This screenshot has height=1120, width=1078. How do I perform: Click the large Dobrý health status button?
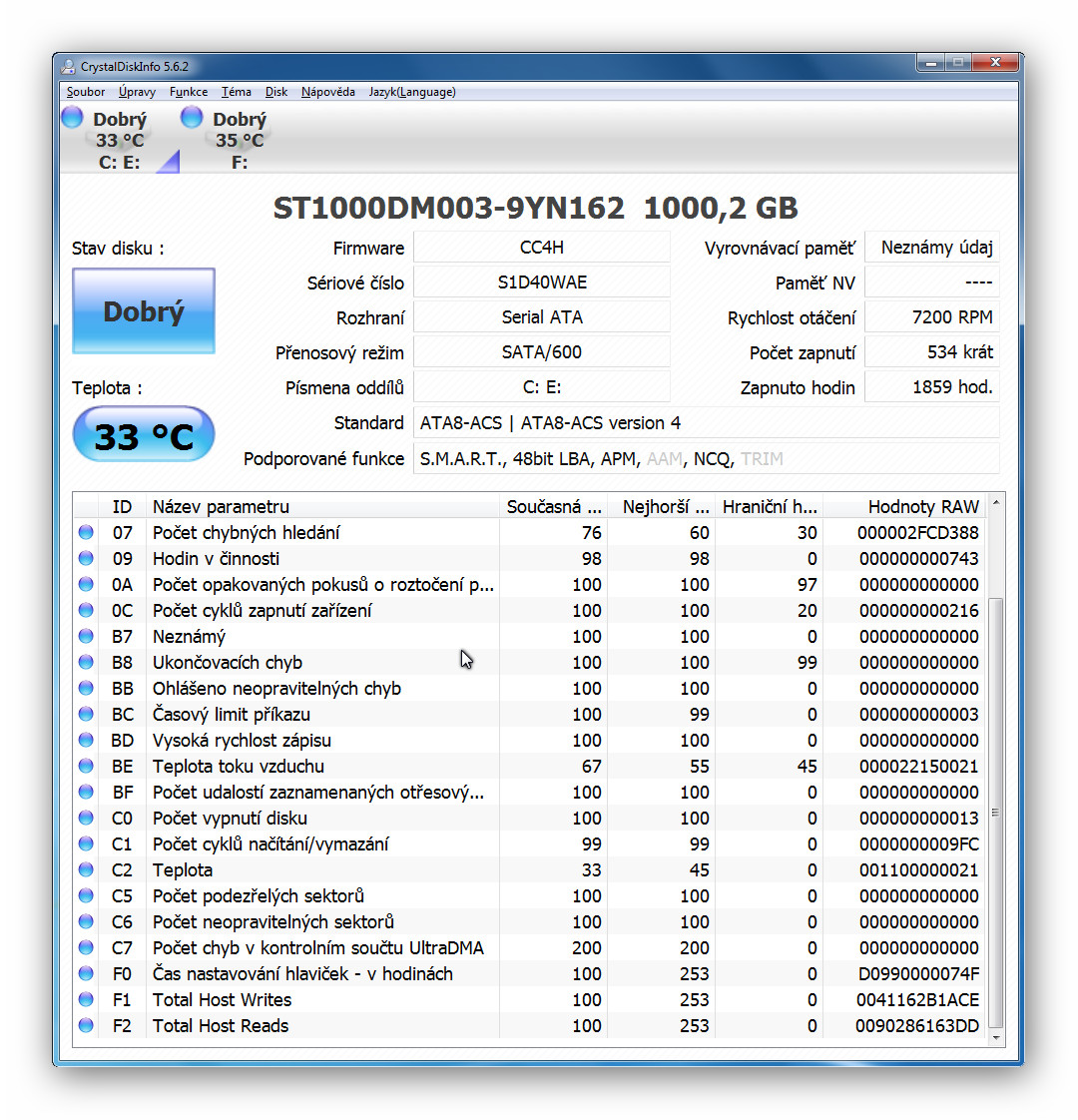[144, 310]
